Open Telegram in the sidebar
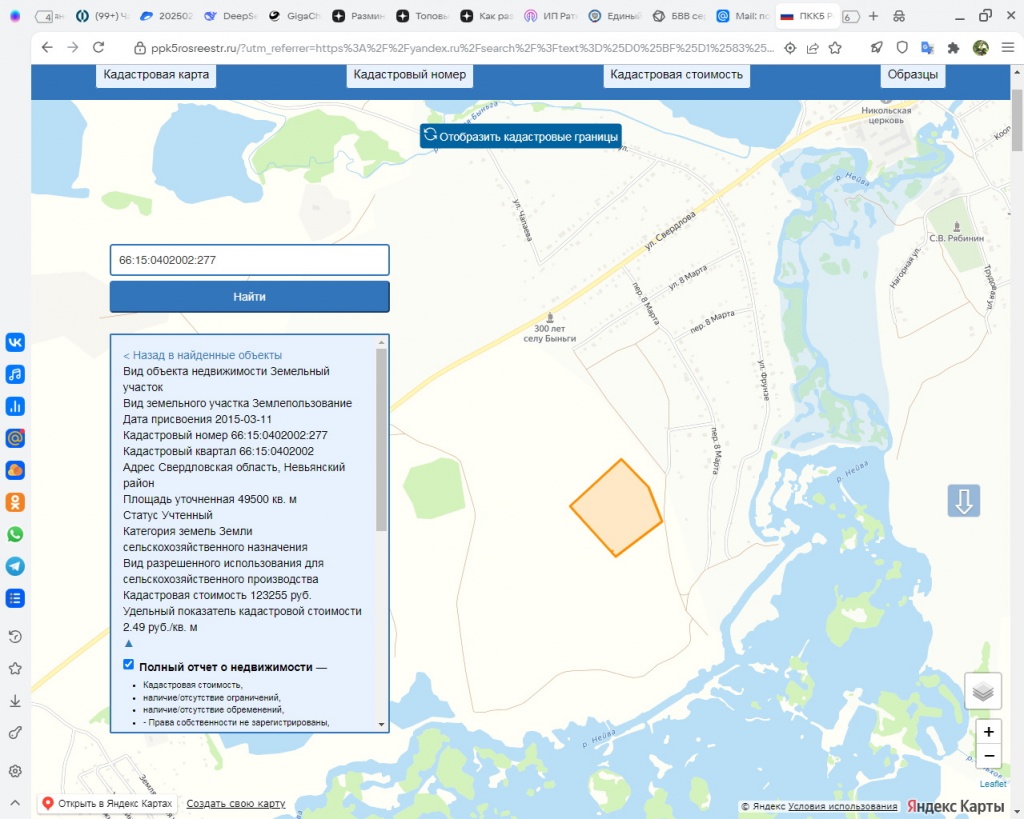1024x819 pixels. (15, 566)
